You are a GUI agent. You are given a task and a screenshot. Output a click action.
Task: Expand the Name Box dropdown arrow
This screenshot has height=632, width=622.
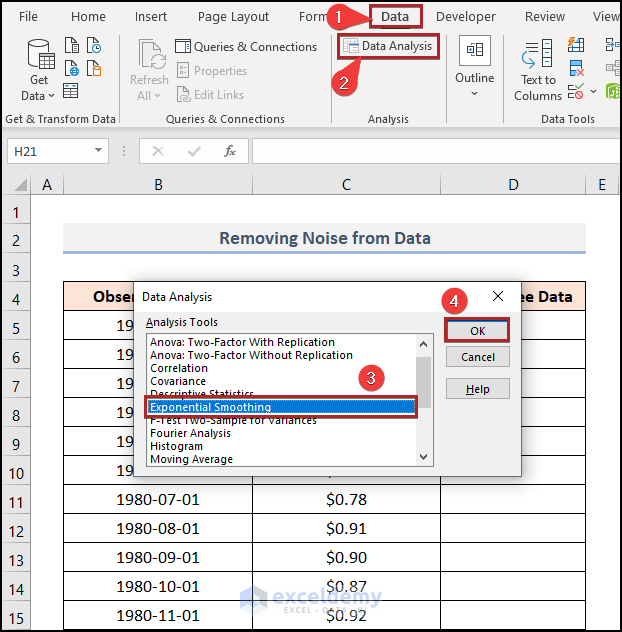(x=98, y=151)
